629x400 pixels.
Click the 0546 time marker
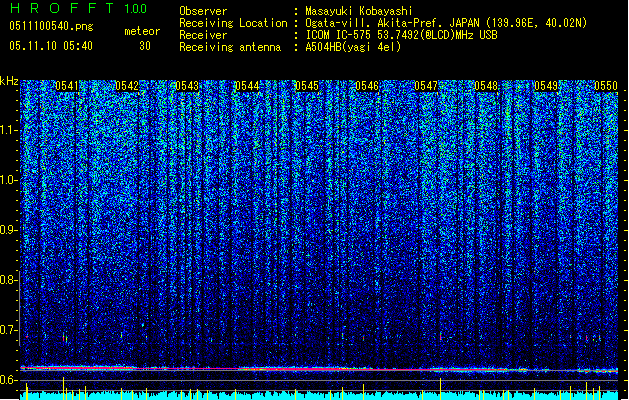[367, 86]
